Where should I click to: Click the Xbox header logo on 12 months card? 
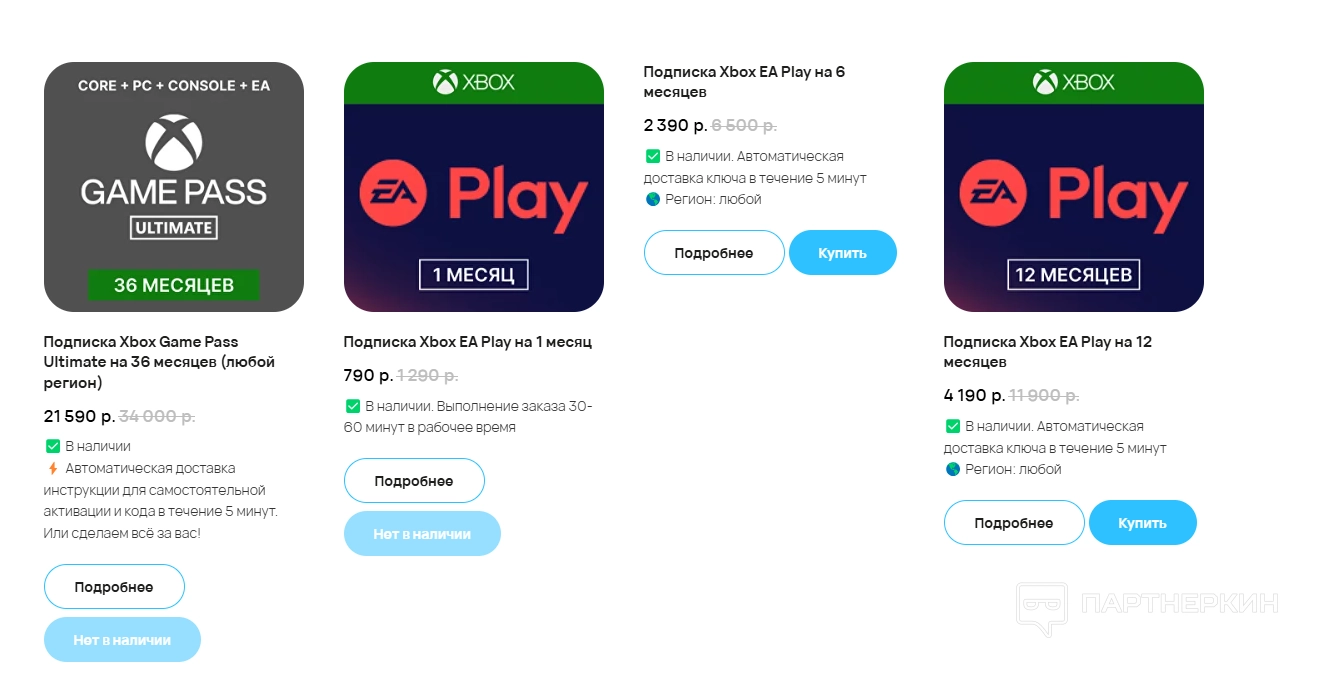(1074, 82)
